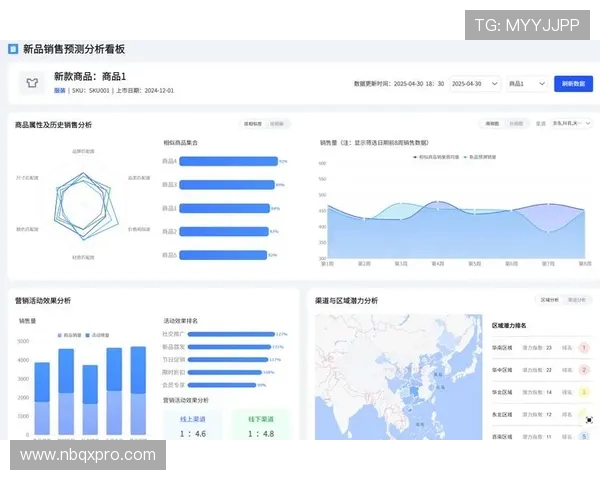
Task: Click the dashboard logo icon beside 新品销售预测分析看板
Action: (x=13, y=49)
